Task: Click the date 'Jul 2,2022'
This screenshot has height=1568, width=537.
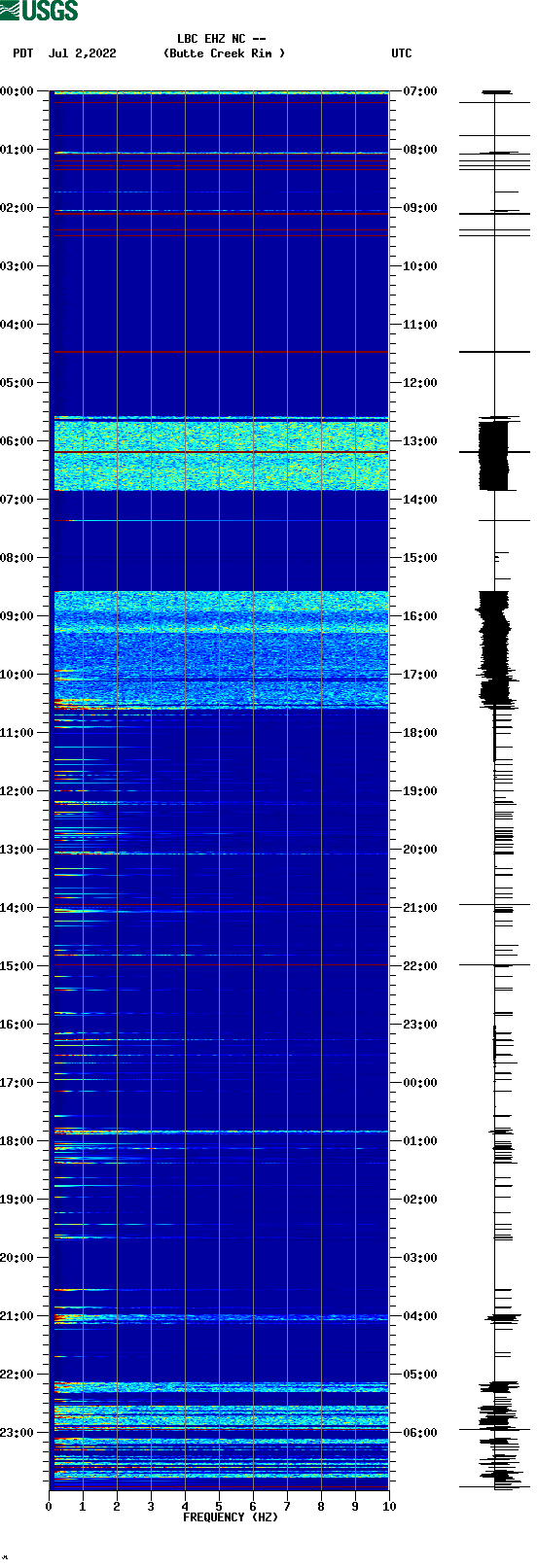Action: coord(82,53)
